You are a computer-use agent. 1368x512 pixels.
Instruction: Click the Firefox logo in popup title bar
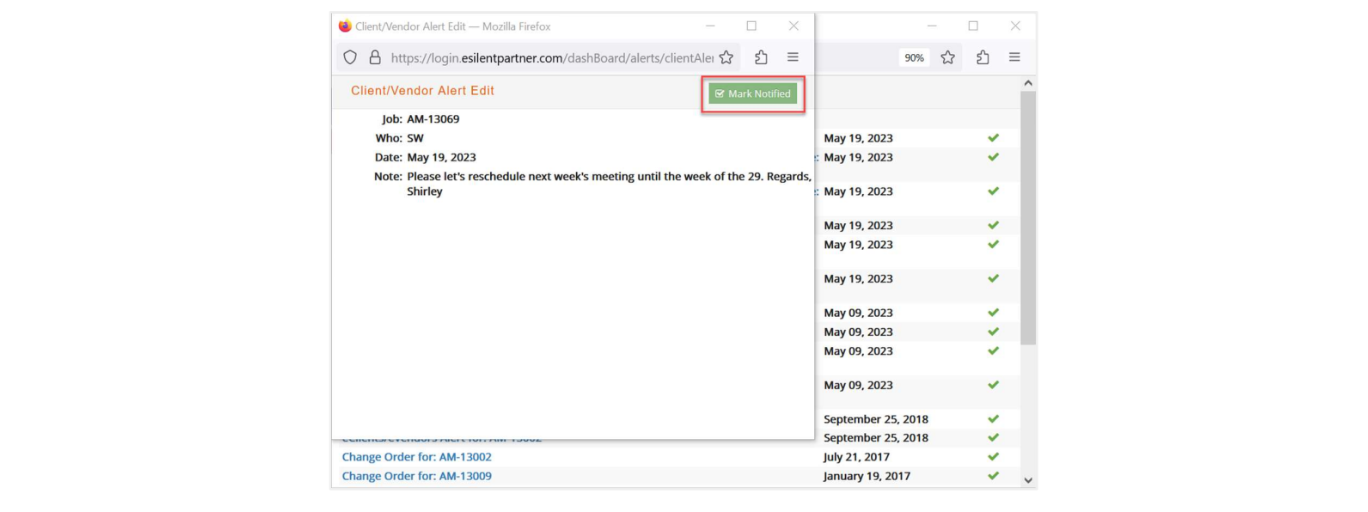pos(345,26)
